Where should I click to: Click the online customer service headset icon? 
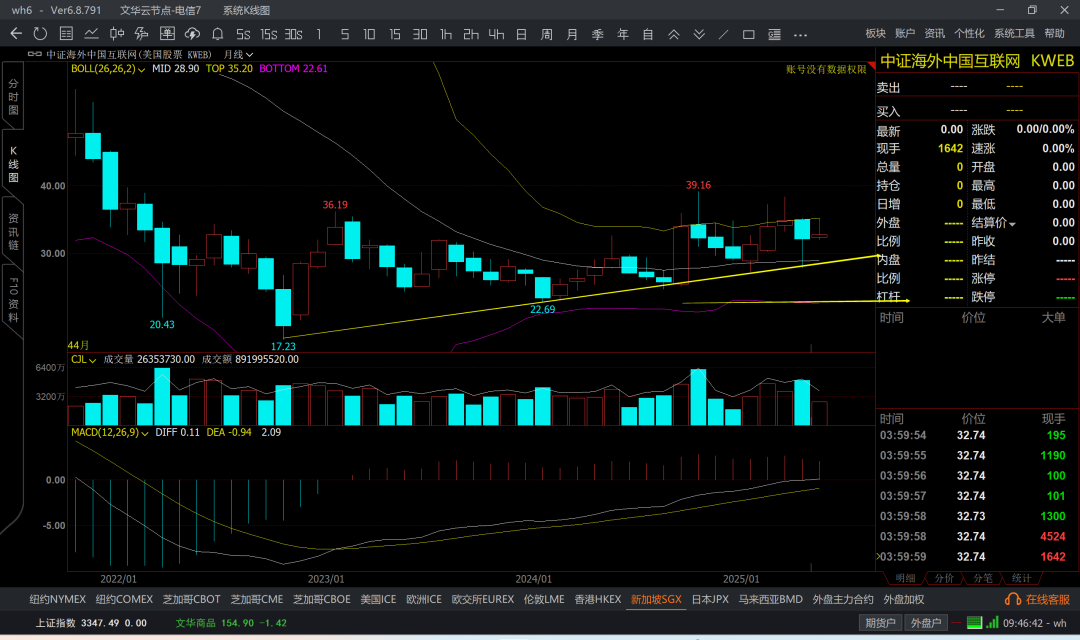1012,599
